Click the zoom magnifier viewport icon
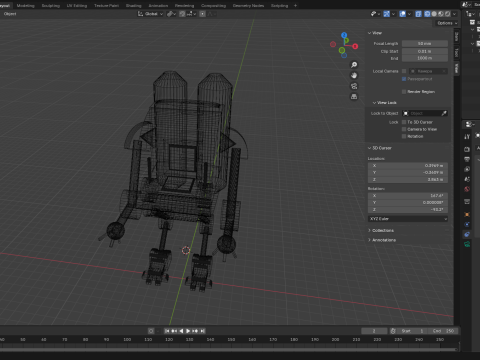480x360 pixels. [x=354, y=65]
